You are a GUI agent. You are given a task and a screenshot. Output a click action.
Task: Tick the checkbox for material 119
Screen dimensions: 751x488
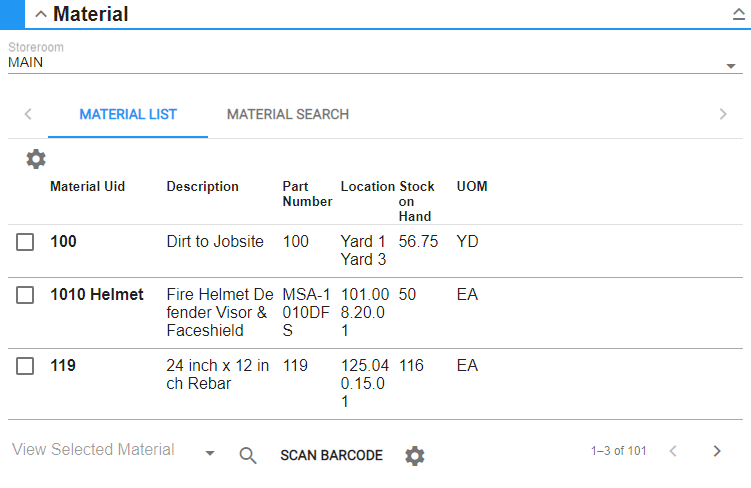pos(26,366)
